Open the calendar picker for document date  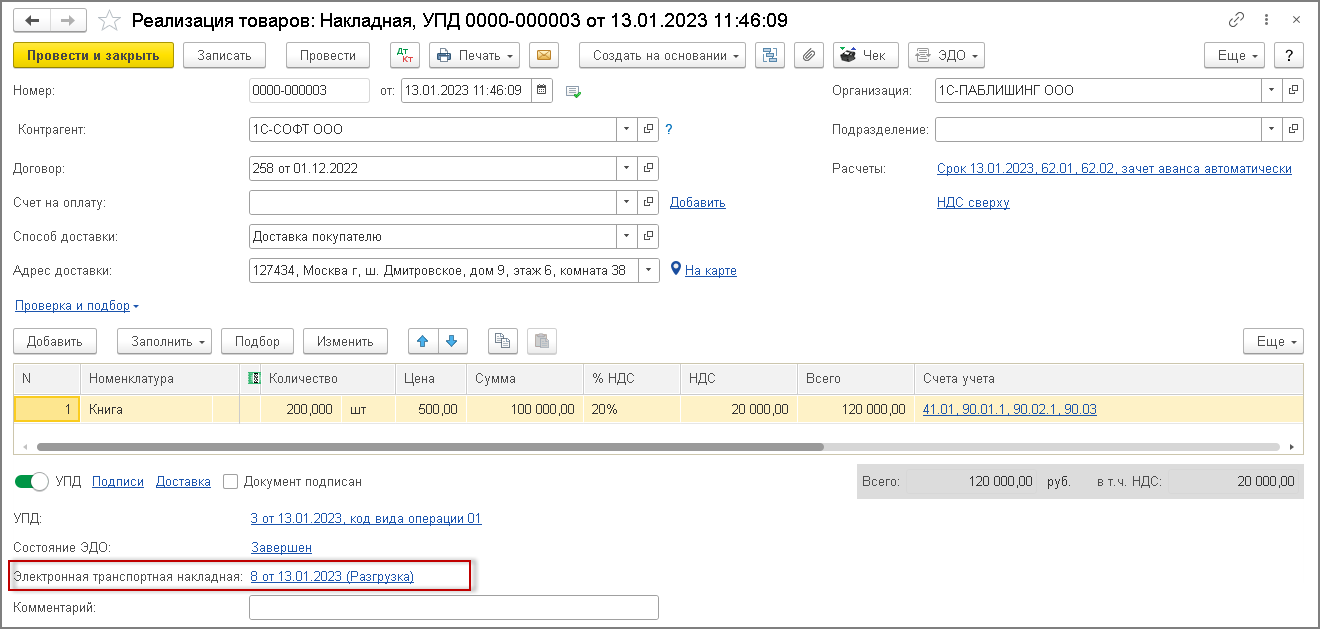[x=542, y=90]
